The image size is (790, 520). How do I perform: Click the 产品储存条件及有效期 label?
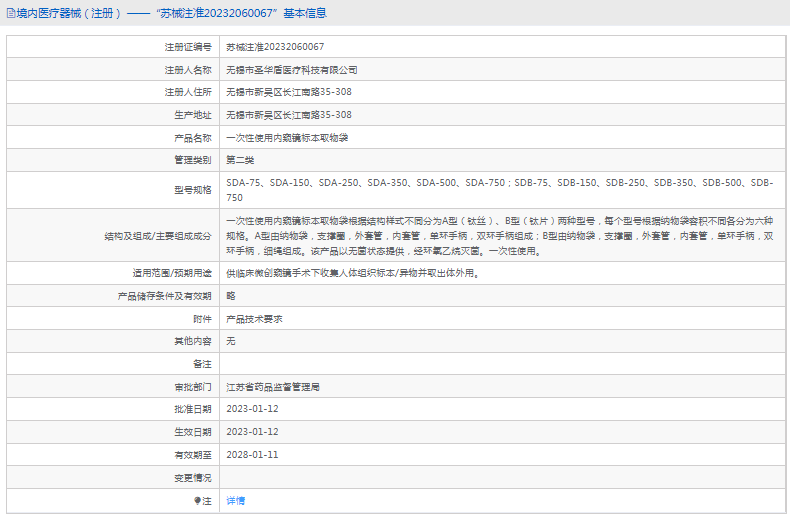click(x=165, y=296)
